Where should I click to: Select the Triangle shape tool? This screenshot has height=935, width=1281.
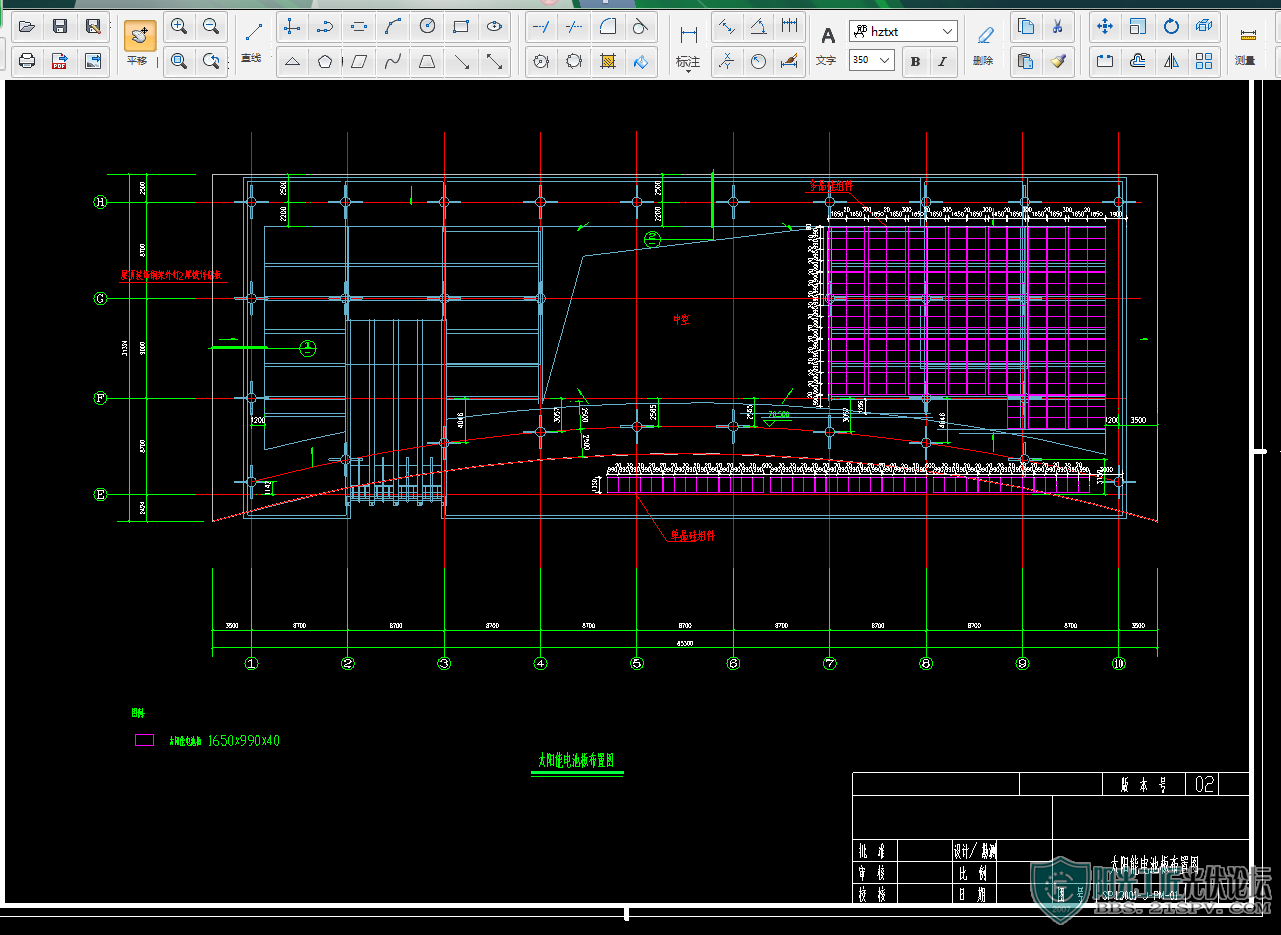[x=292, y=61]
